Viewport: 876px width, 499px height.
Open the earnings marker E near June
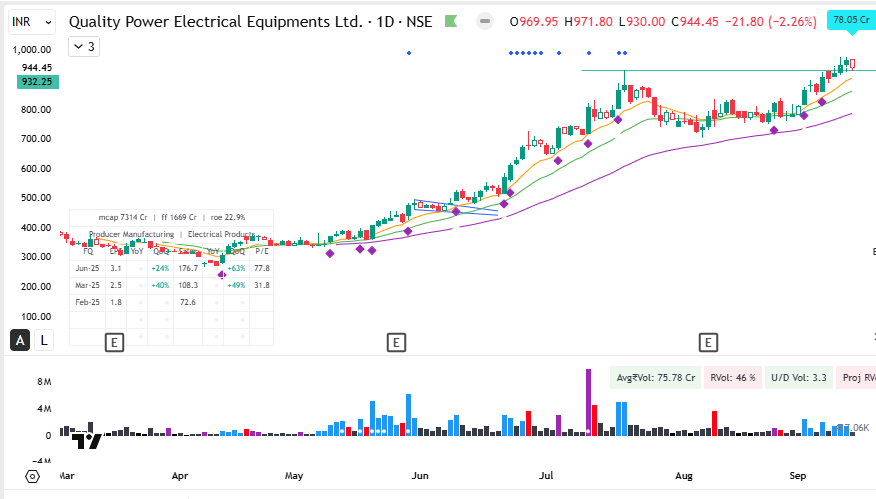[396, 343]
